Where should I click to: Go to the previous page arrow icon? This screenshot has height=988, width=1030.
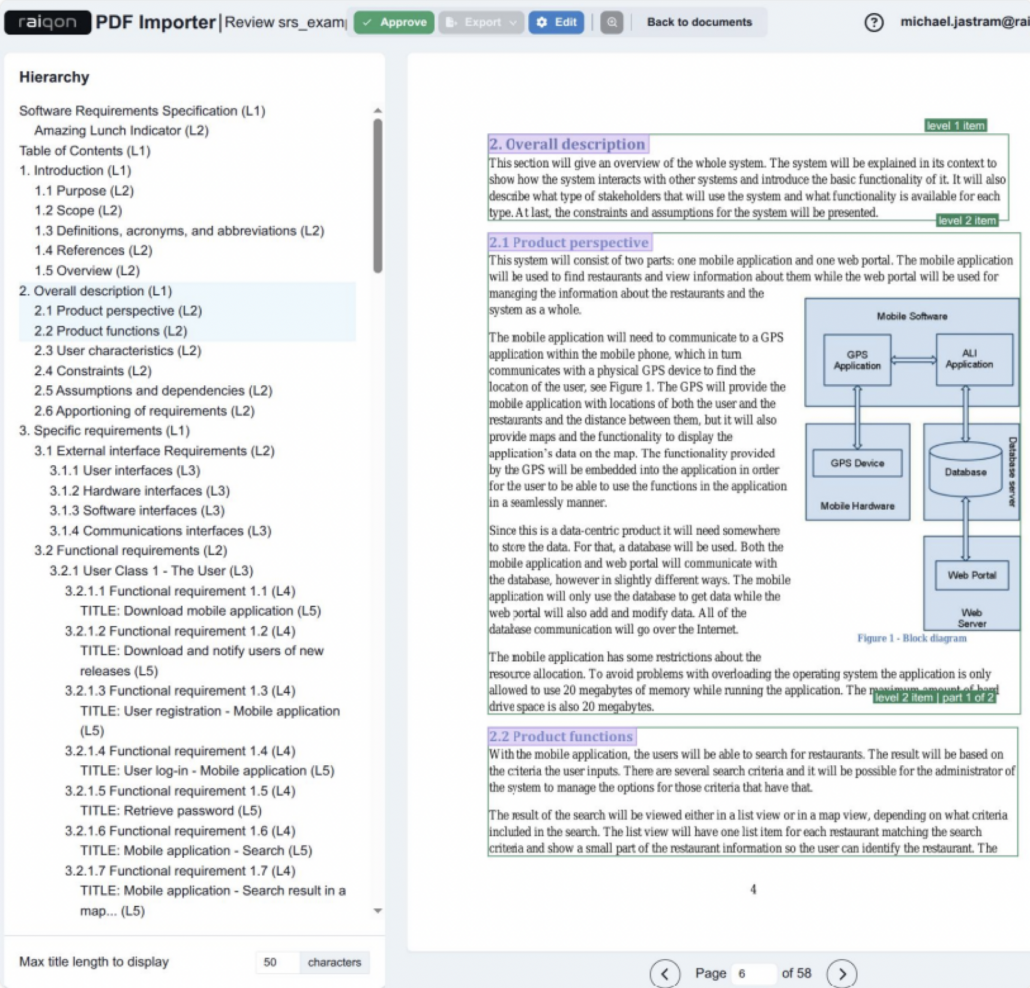coord(665,972)
